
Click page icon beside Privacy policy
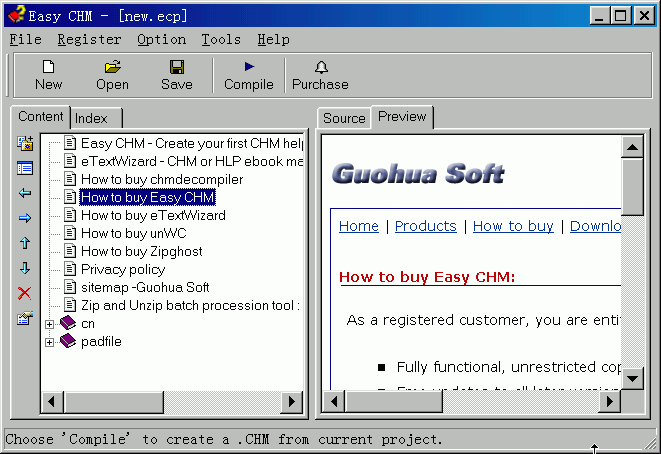(70, 269)
